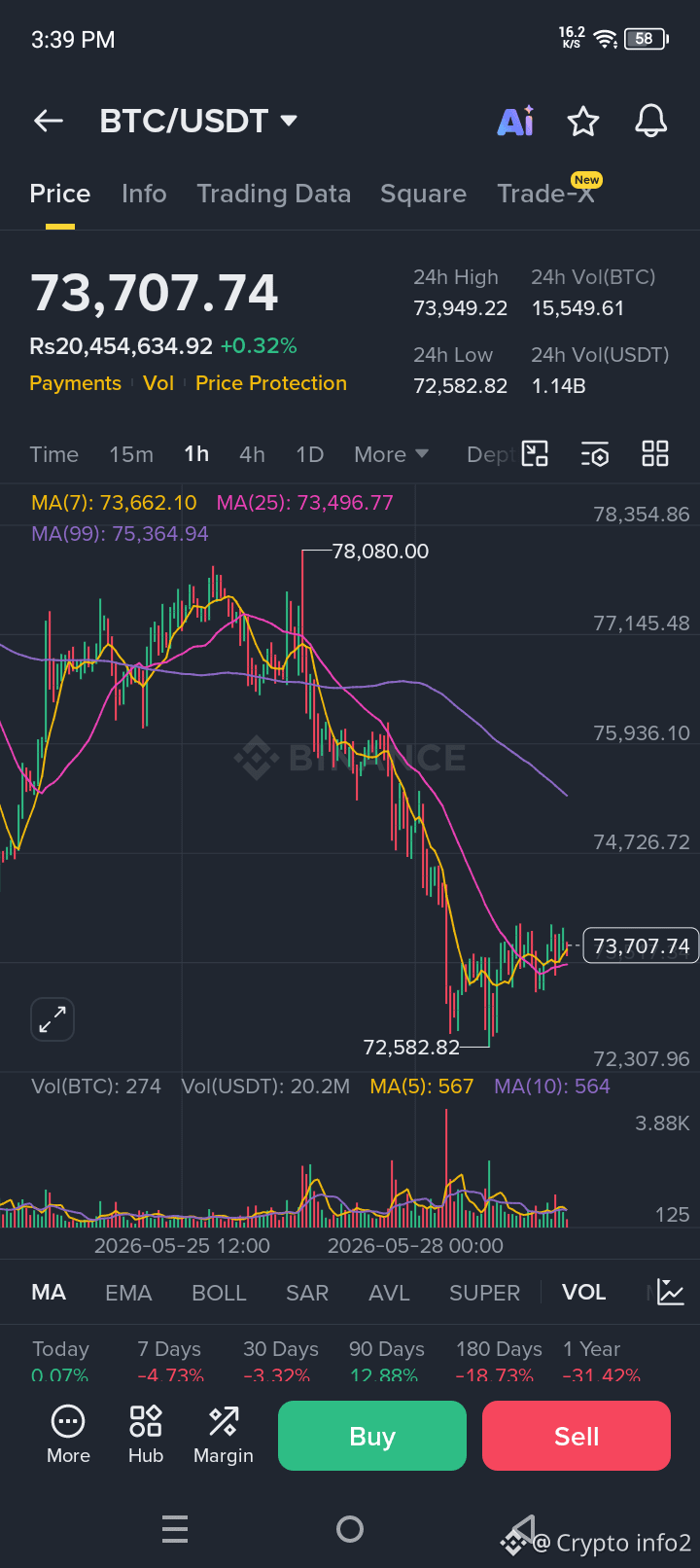
Task: Select the 4h chart interval
Action: pos(252,454)
